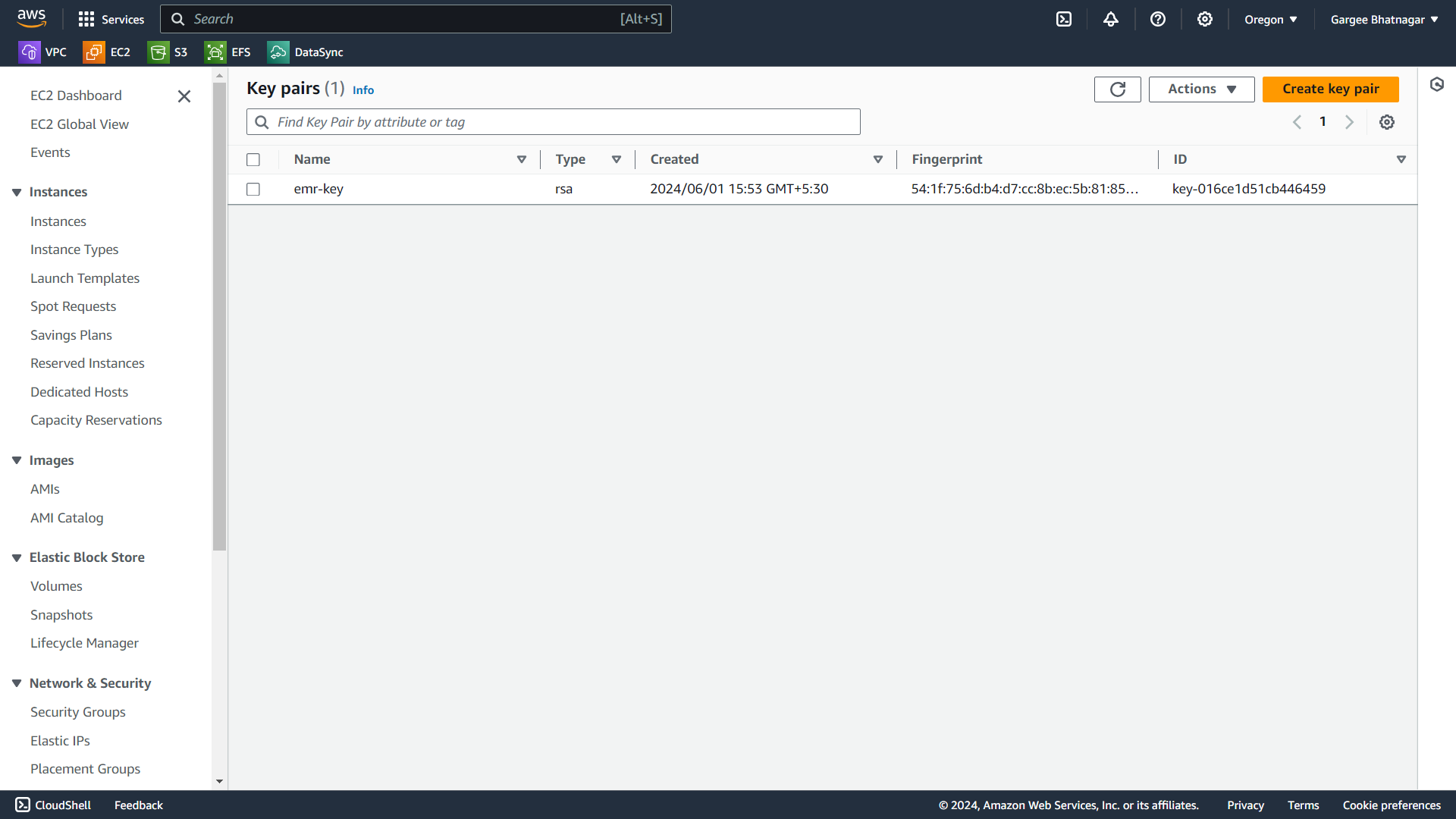Screen dimensions: 1456x819
Task: Open Security Groups in the sidebar
Action: [x=78, y=712]
